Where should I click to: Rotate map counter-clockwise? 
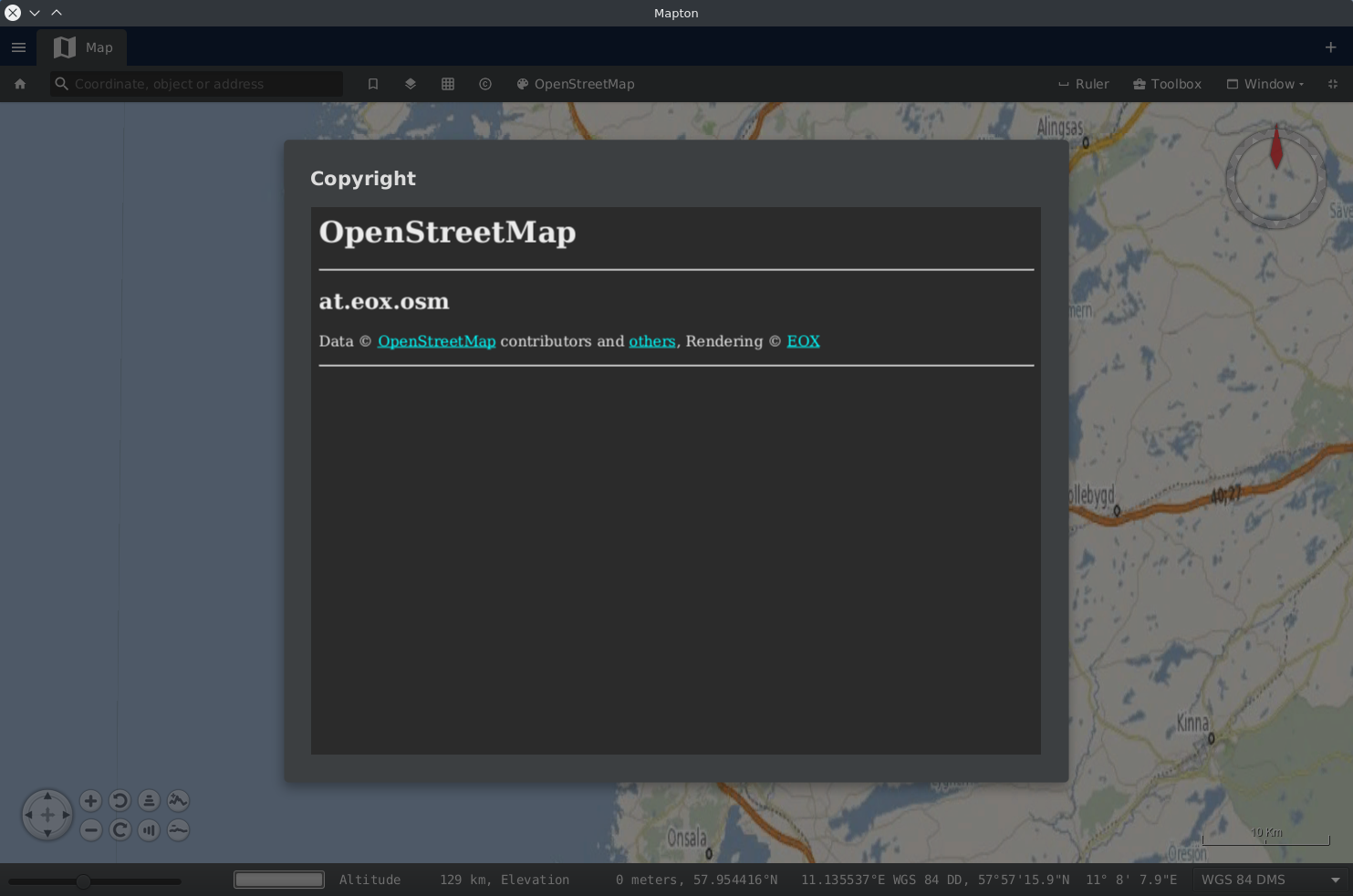click(x=120, y=801)
